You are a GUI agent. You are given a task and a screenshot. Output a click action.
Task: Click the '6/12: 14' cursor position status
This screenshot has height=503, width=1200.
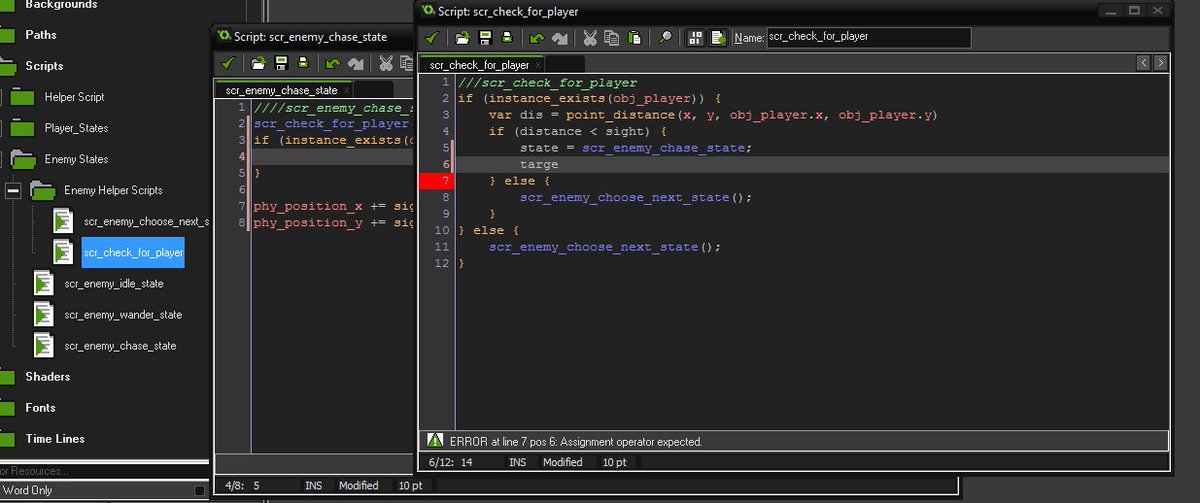[x=450, y=463]
